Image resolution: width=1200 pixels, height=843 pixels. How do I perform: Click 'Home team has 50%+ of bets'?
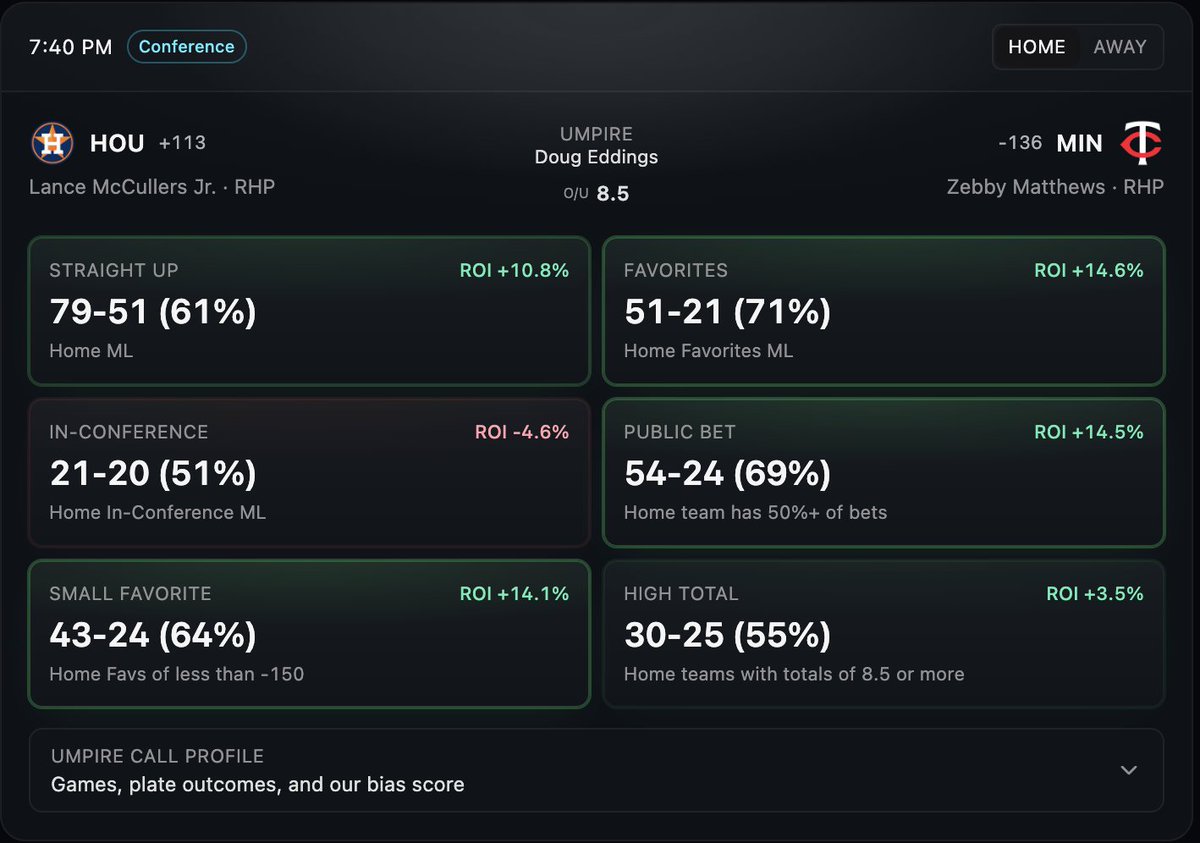click(756, 513)
